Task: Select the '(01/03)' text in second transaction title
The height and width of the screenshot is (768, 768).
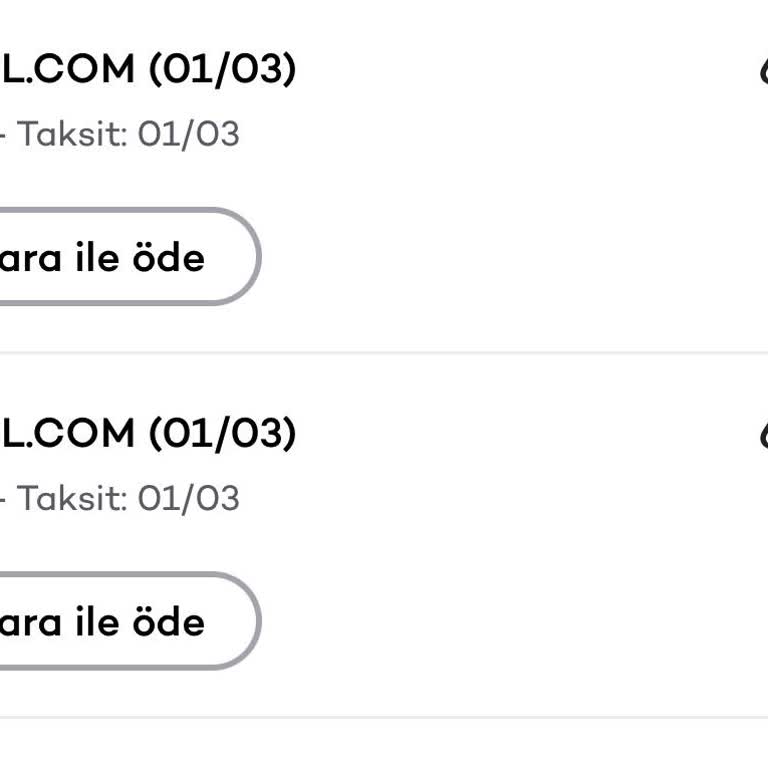Action: [x=222, y=434]
